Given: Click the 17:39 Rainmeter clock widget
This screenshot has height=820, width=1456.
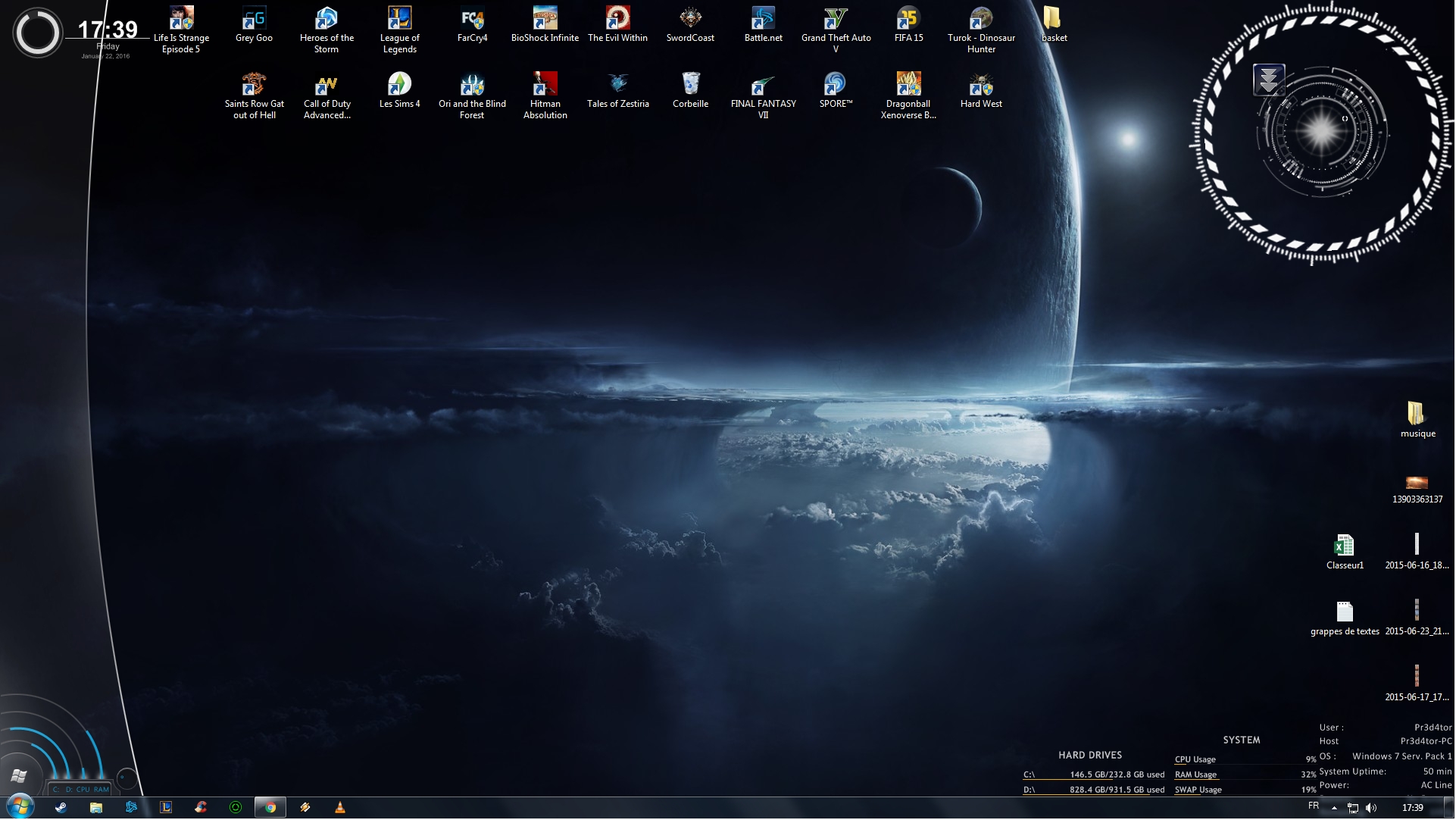Looking at the screenshot, I should 108,30.
